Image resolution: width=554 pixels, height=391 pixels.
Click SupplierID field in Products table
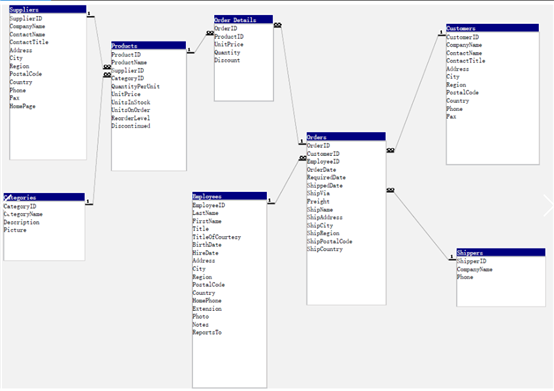tap(128, 70)
